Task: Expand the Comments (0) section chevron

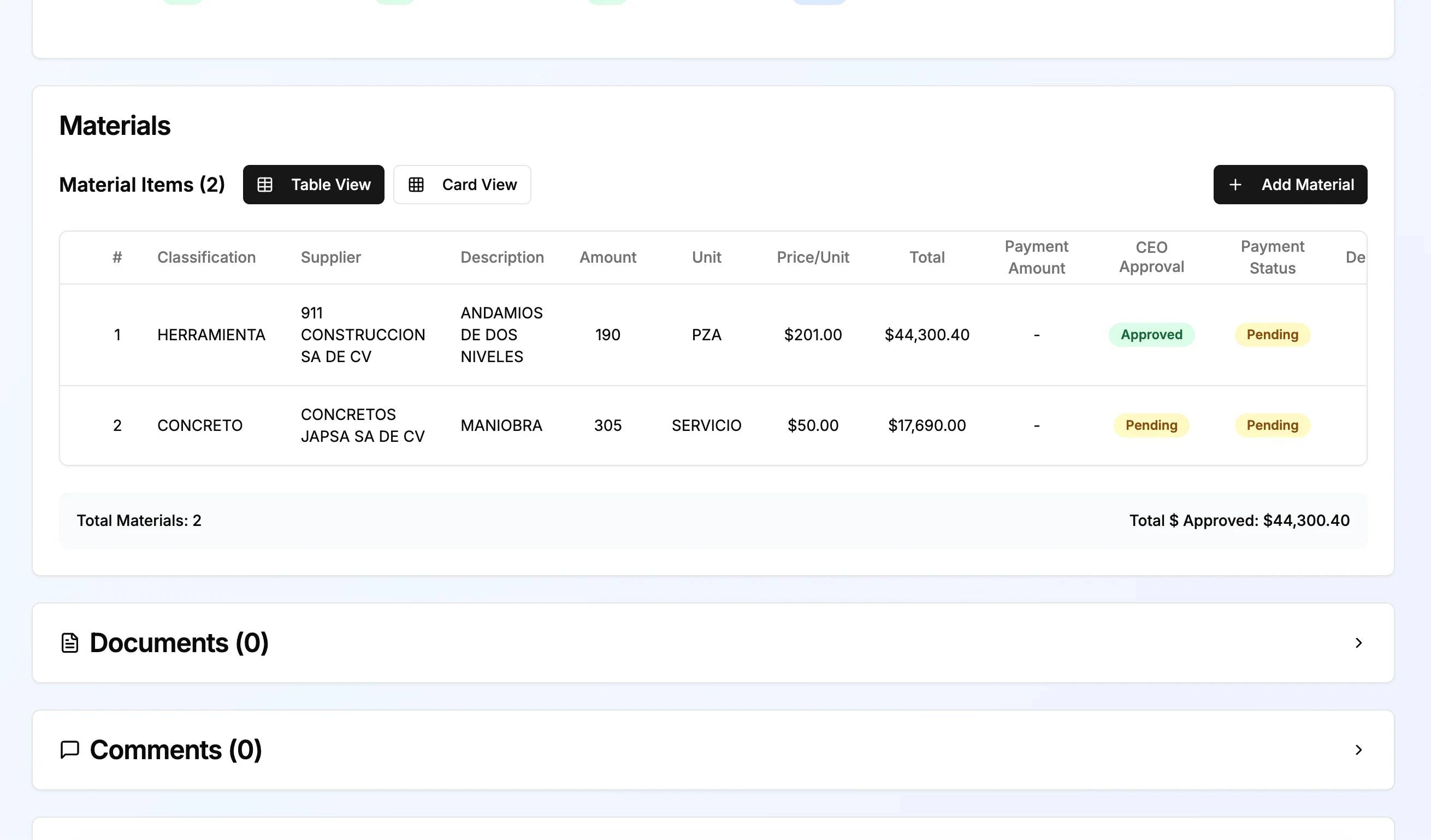Action: pyautogui.click(x=1358, y=750)
